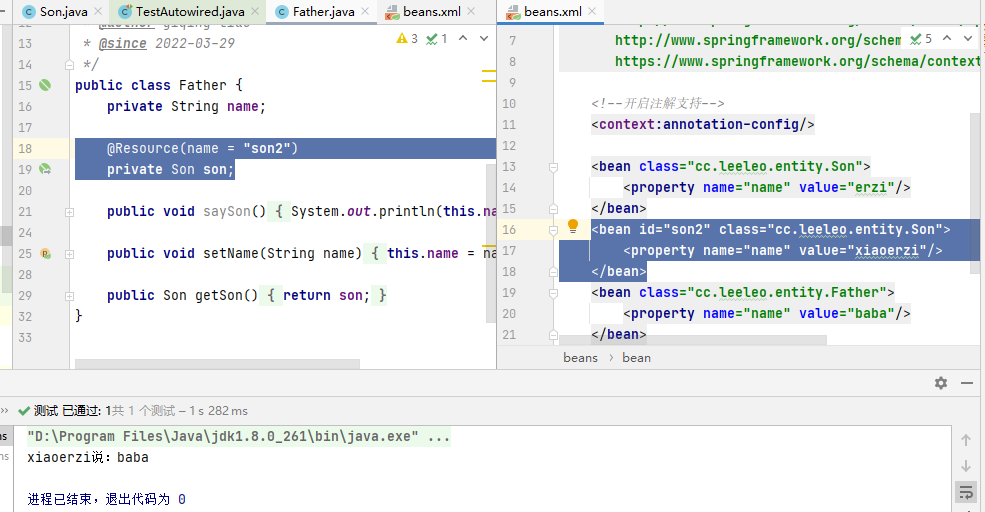985x512 pixels.
Task: Toggle soft-wrap in the console output
Action: tap(966, 492)
